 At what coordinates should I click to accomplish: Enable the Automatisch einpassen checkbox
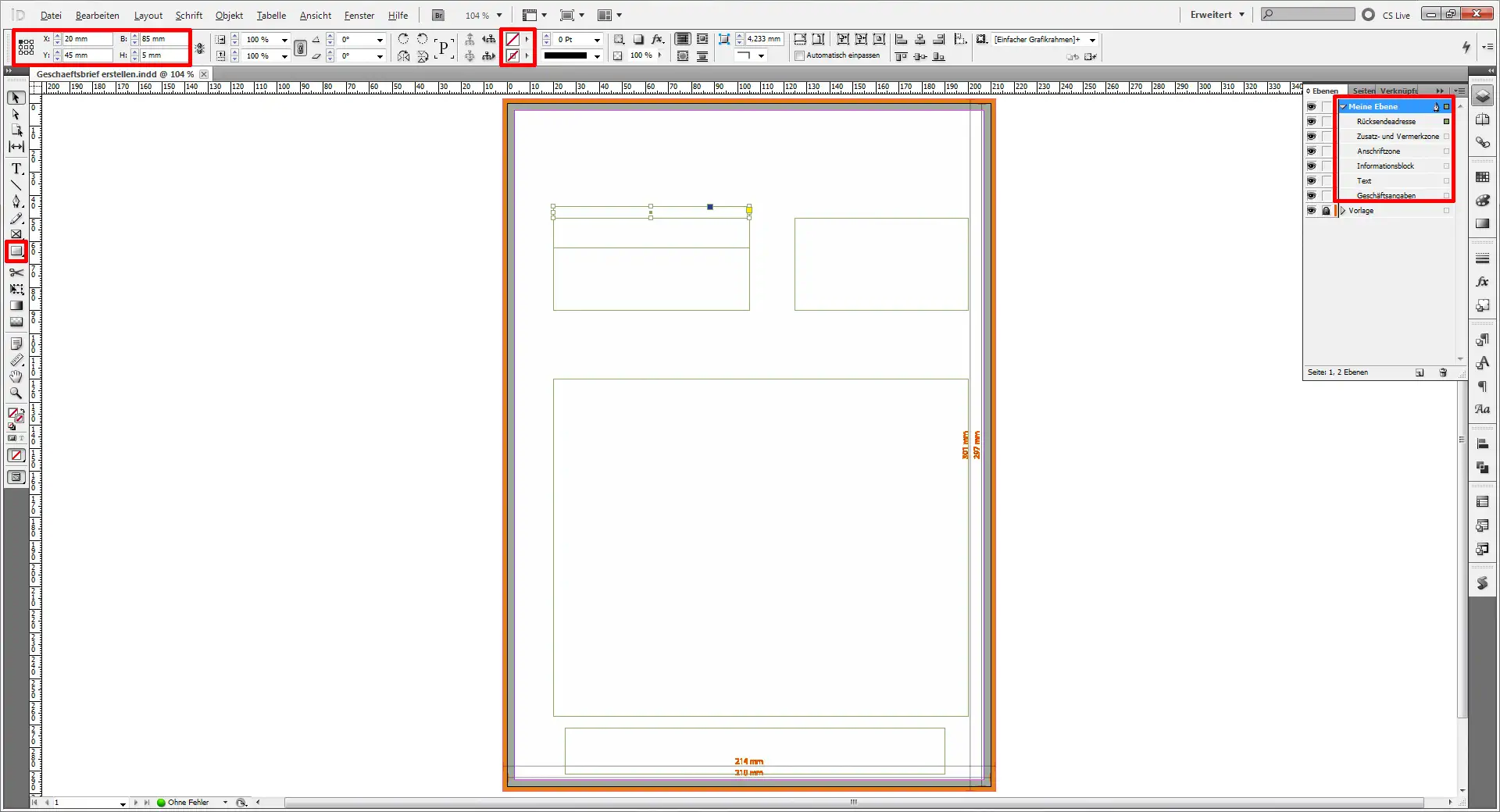coord(799,55)
